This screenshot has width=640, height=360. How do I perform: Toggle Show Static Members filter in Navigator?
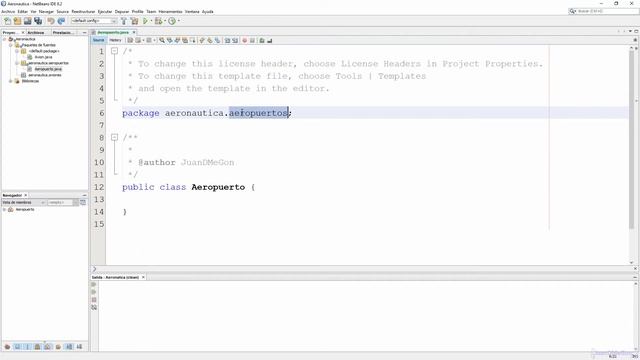[x=27, y=347]
